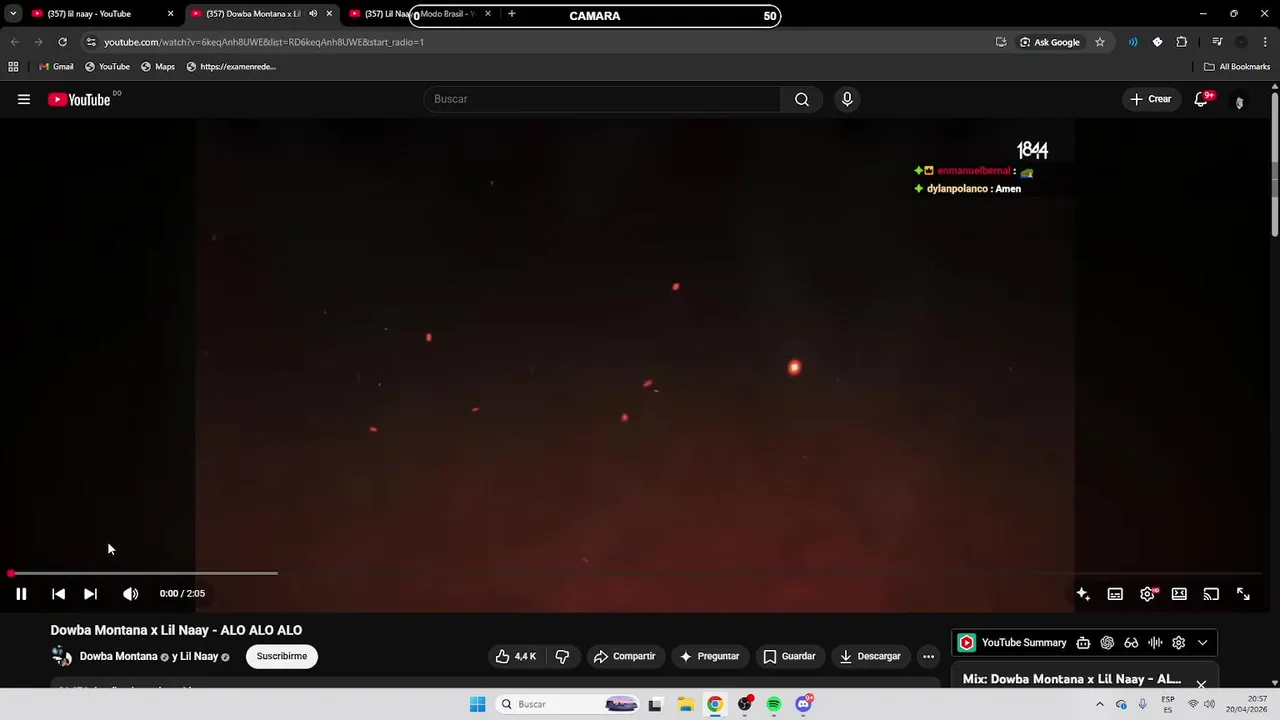1280x720 pixels.
Task: Open the media control music-note icon
Action: (1217, 42)
